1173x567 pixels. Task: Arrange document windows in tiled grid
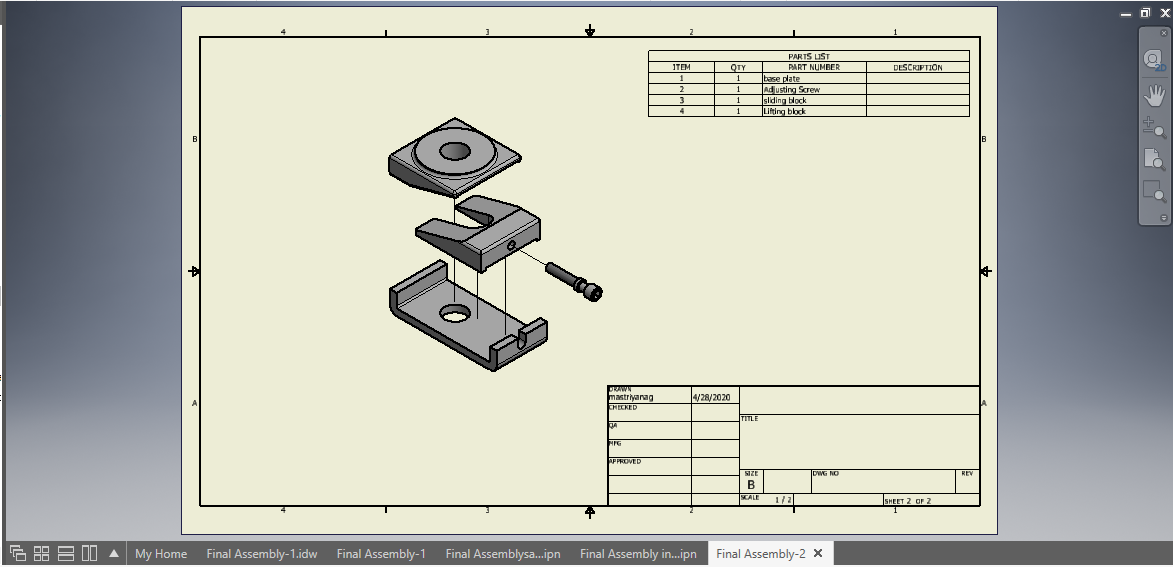point(42,554)
